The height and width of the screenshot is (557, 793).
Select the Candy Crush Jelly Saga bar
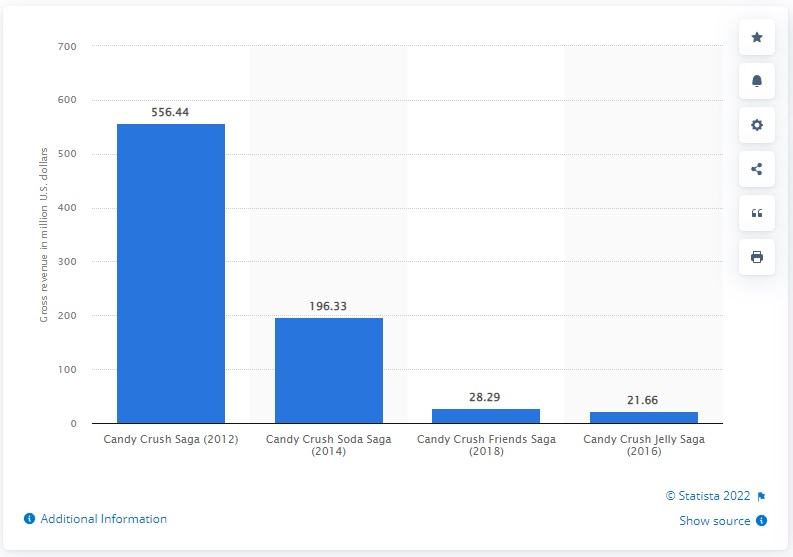coord(644,417)
